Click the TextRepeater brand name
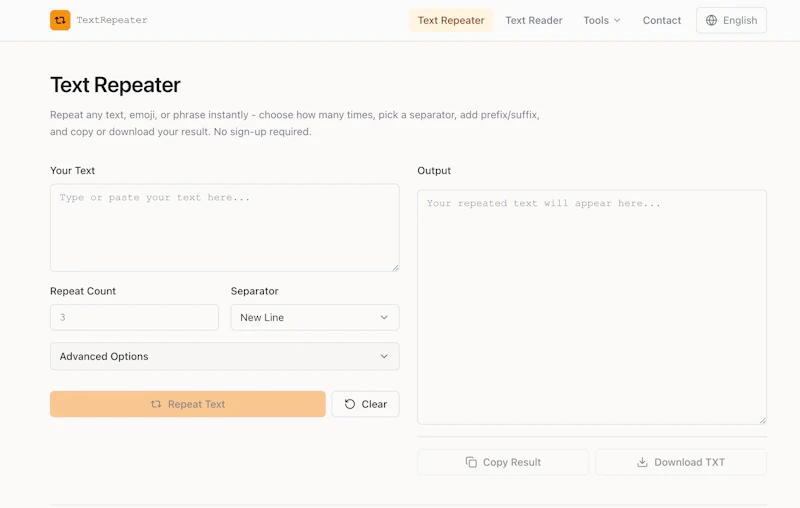The image size is (800, 508). 112,20
